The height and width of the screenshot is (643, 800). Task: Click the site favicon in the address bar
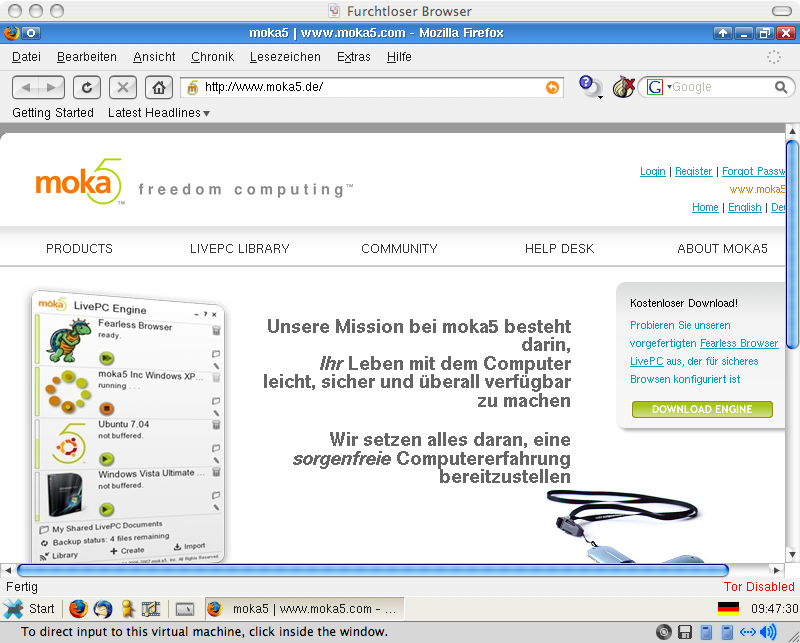(192, 87)
